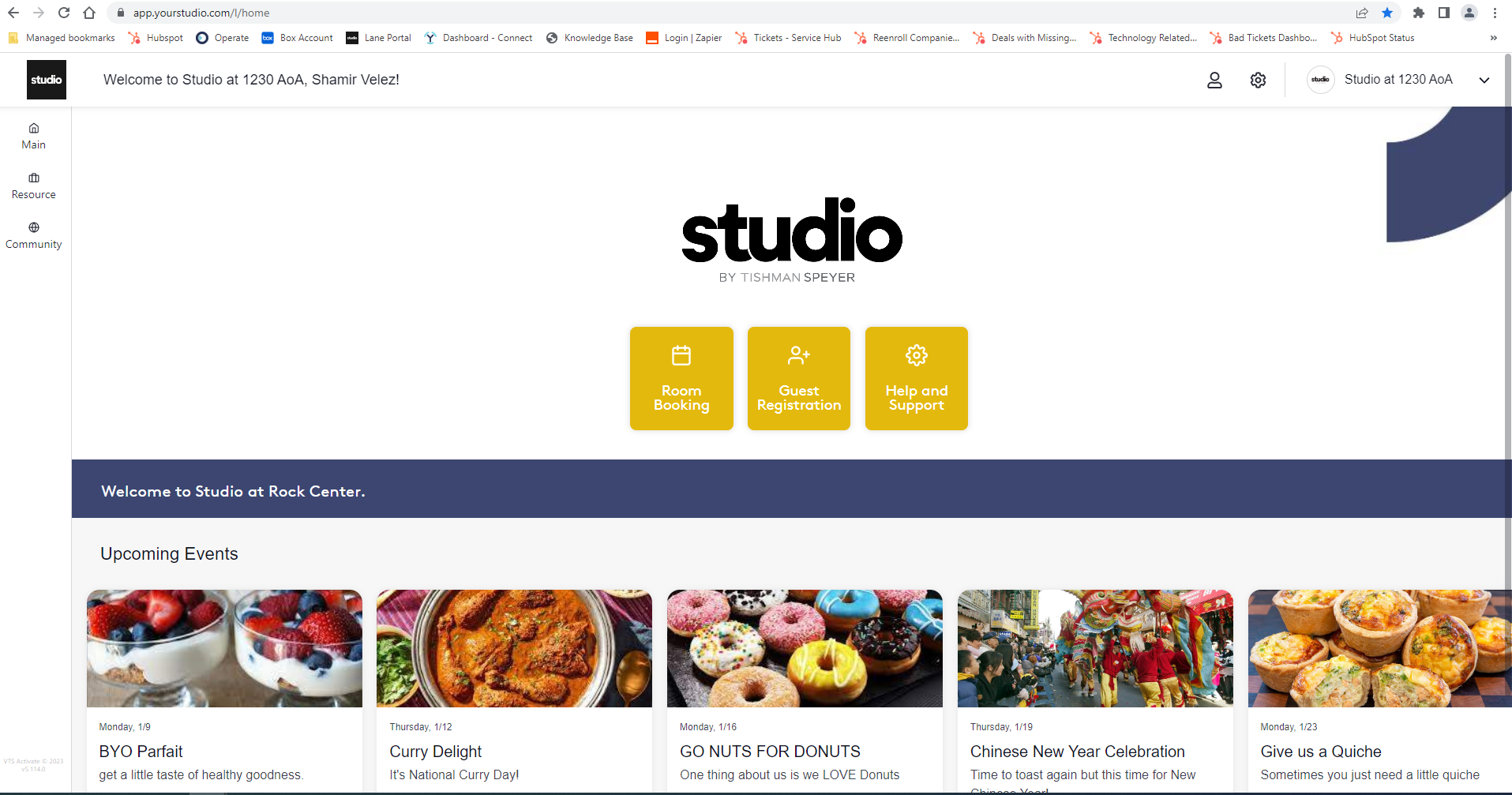Click browser reload button
Screen dimensions: 1512x795
64,13
